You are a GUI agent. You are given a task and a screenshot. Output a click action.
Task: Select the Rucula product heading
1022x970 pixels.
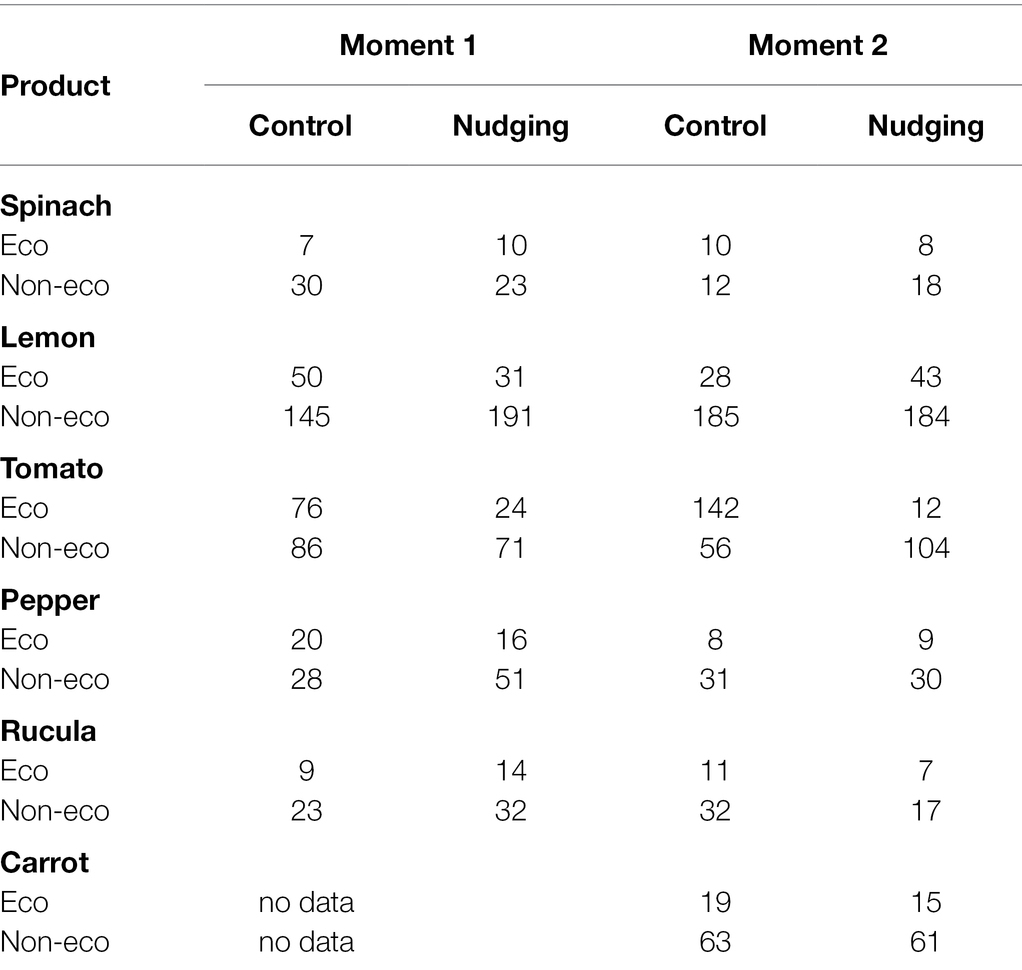coord(48,731)
